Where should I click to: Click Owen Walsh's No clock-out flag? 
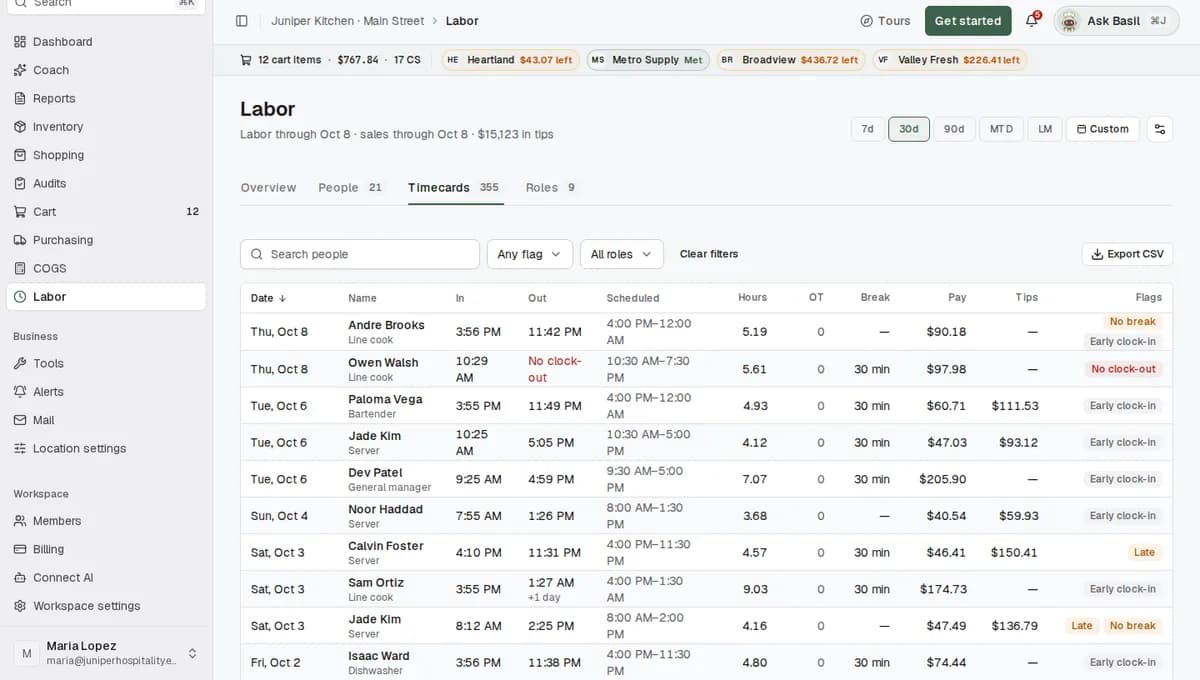click(1123, 369)
